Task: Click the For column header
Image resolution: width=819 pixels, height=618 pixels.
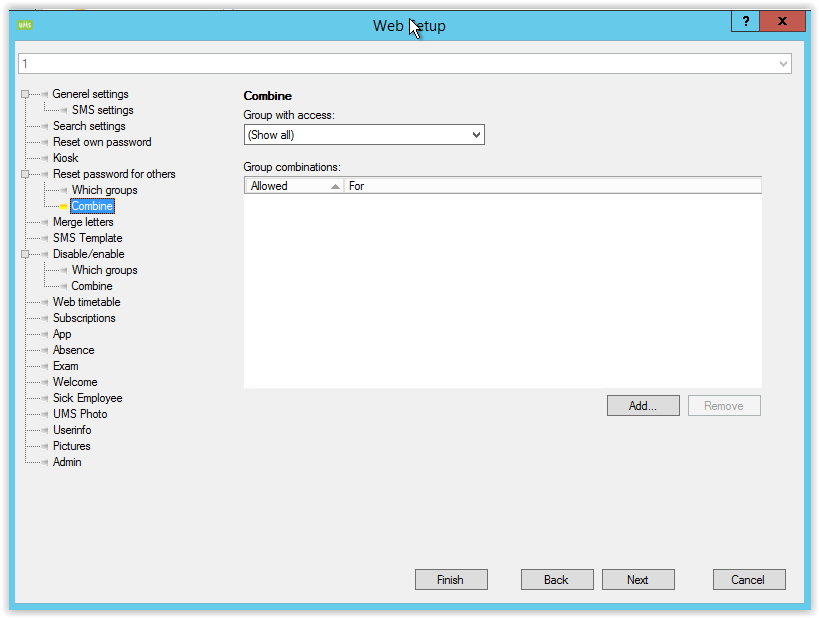Action: [550, 186]
